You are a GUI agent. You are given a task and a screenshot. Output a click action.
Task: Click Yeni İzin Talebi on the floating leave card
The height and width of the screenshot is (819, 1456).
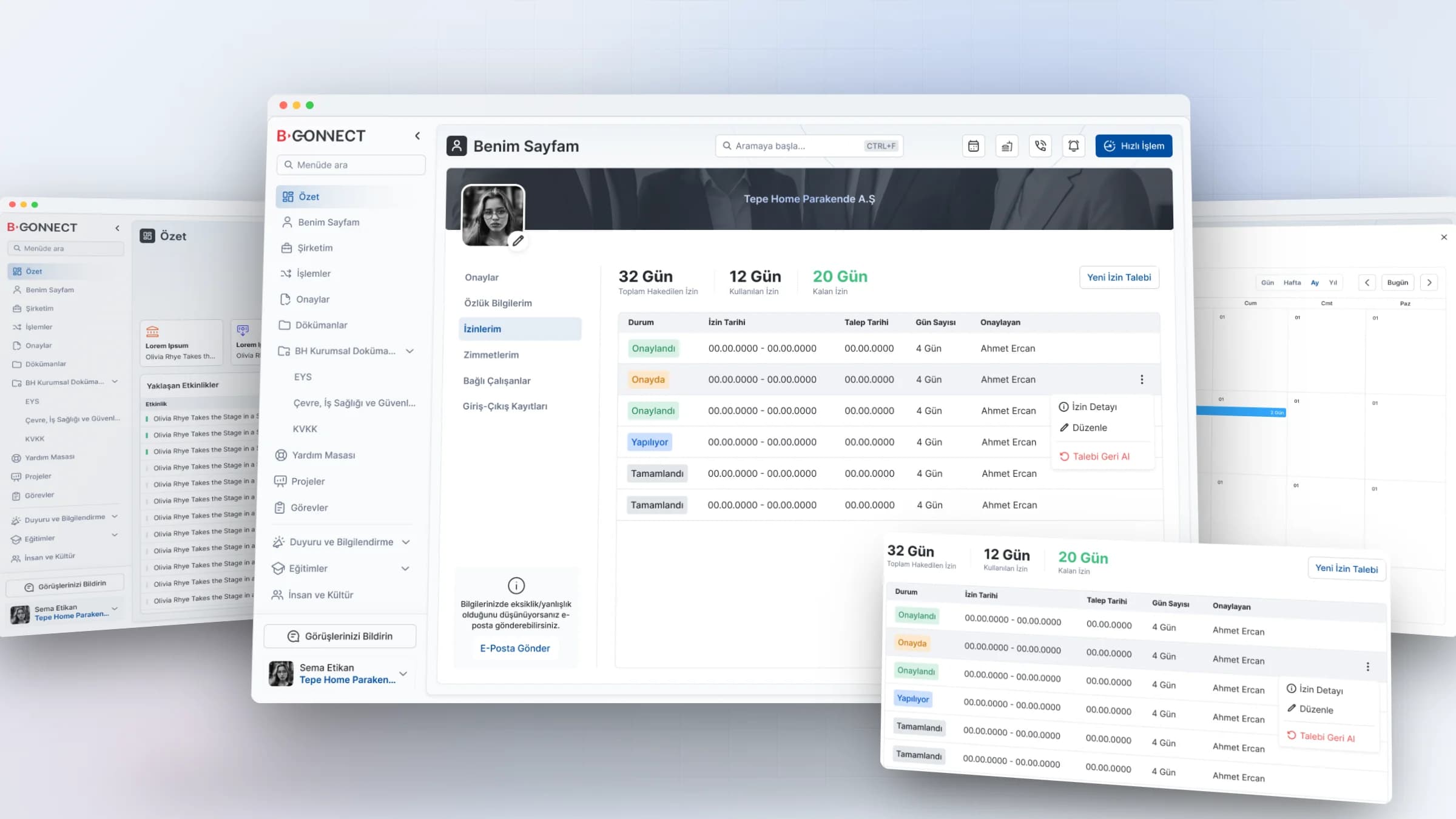1346,568
